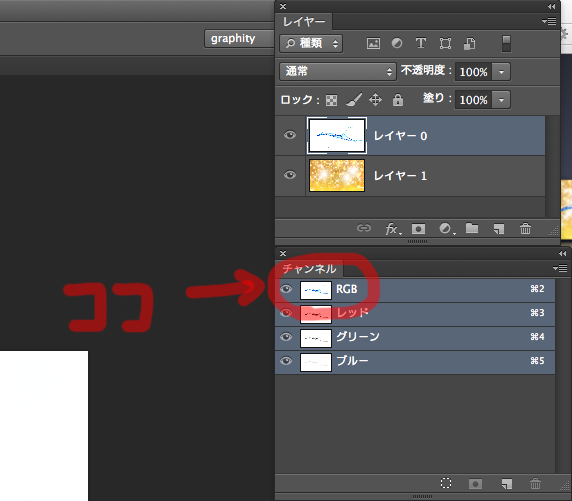Open 塗り fill slider arrow
Image resolution: width=572 pixels, height=501 pixels.
pos(501,100)
